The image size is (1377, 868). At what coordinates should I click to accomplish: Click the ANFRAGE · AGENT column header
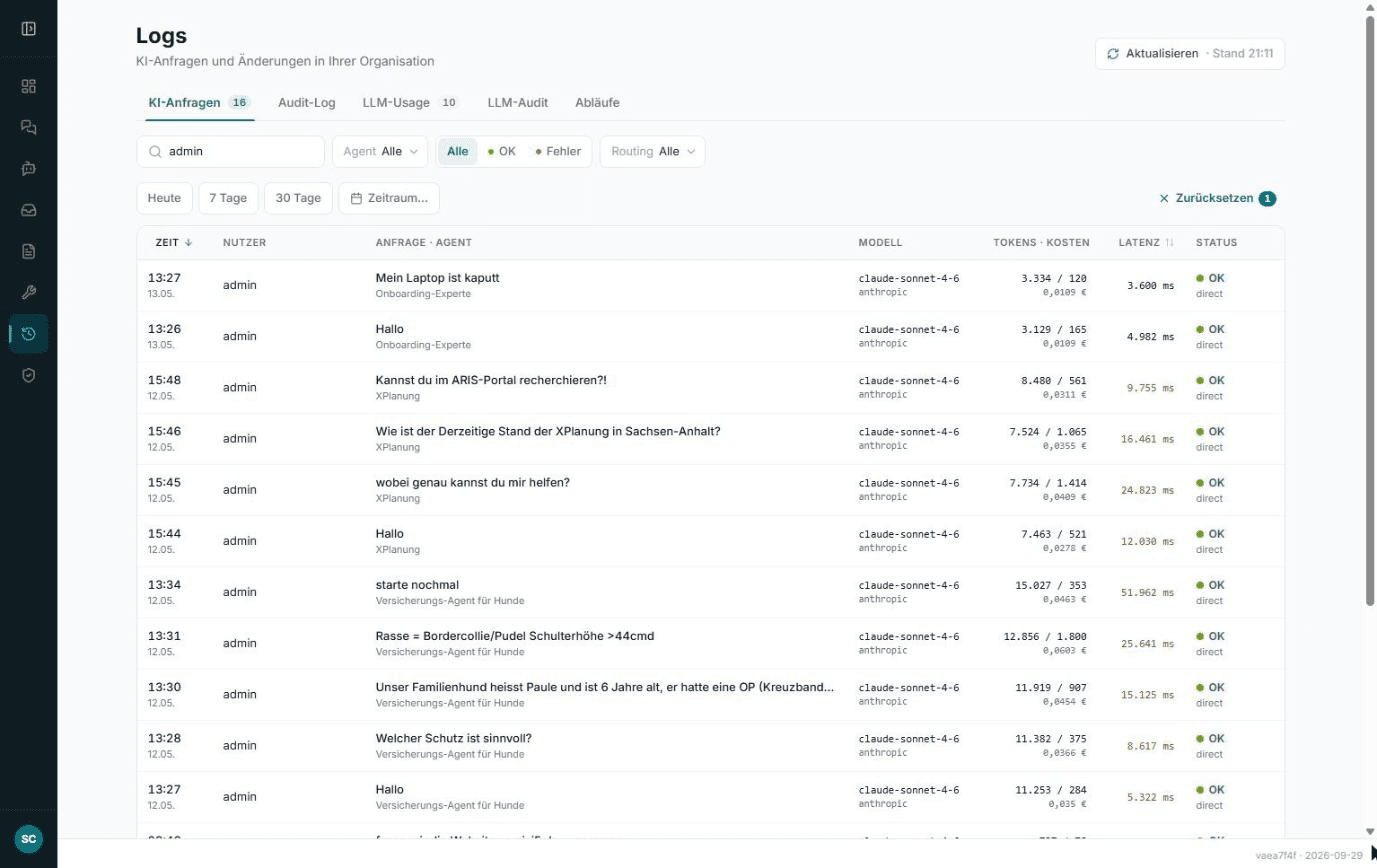pos(423,242)
